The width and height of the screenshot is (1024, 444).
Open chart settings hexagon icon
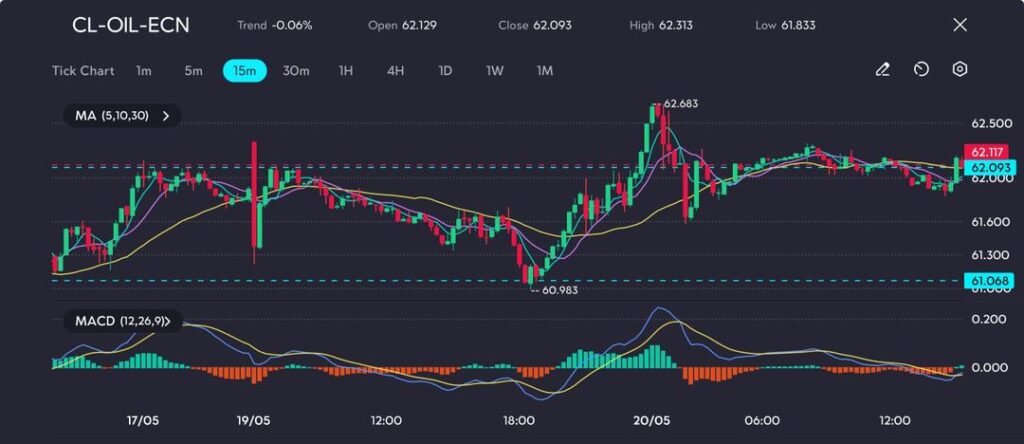coord(960,70)
